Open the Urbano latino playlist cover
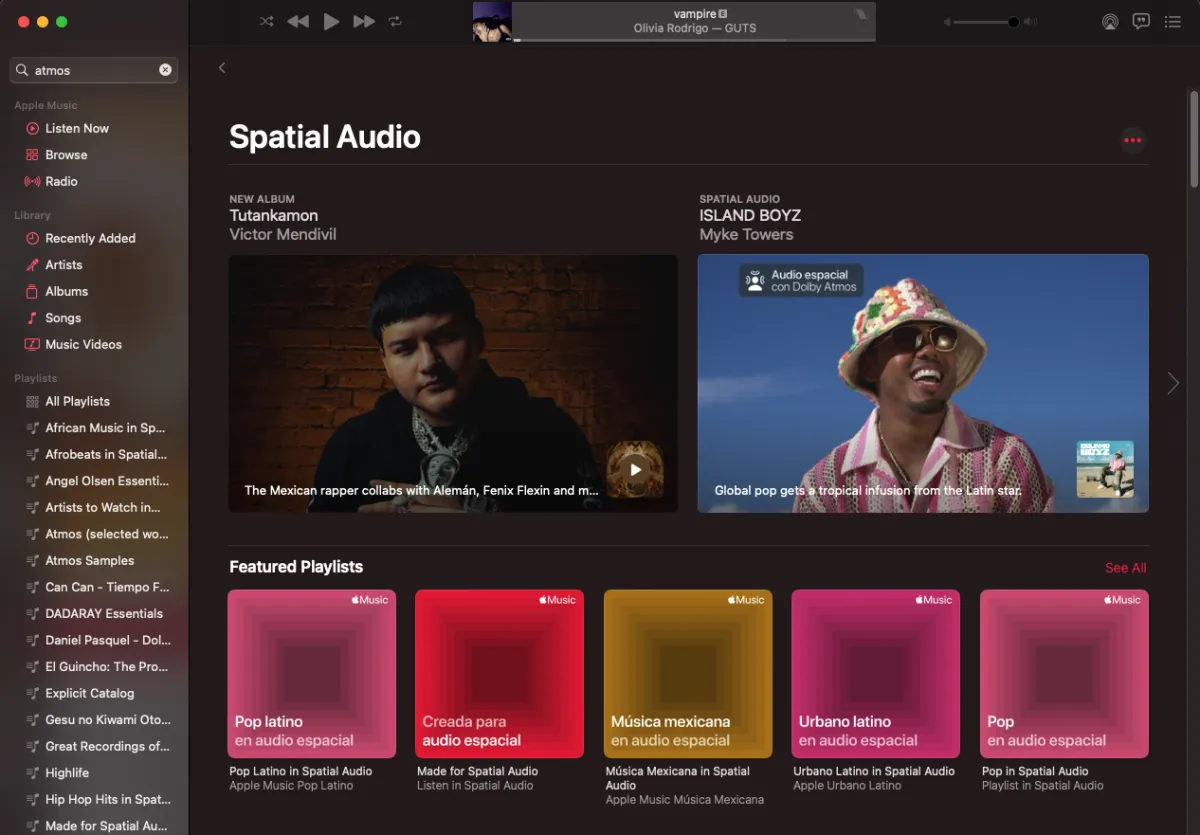 pyautogui.click(x=876, y=674)
